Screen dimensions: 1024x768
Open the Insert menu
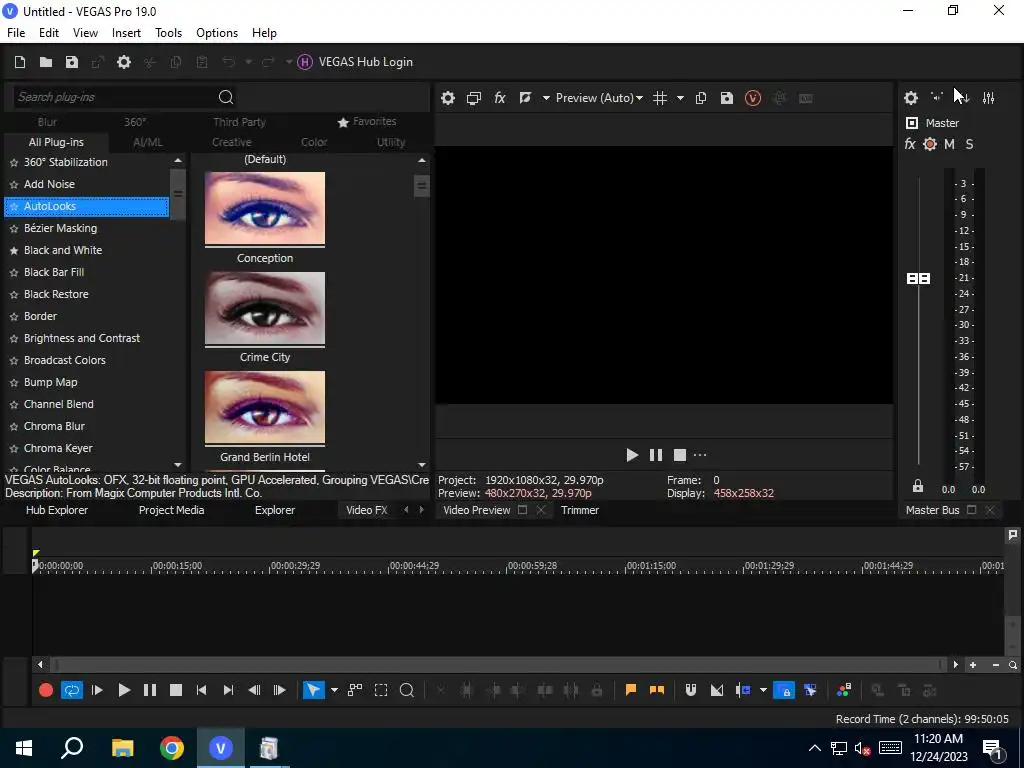click(126, 33)
